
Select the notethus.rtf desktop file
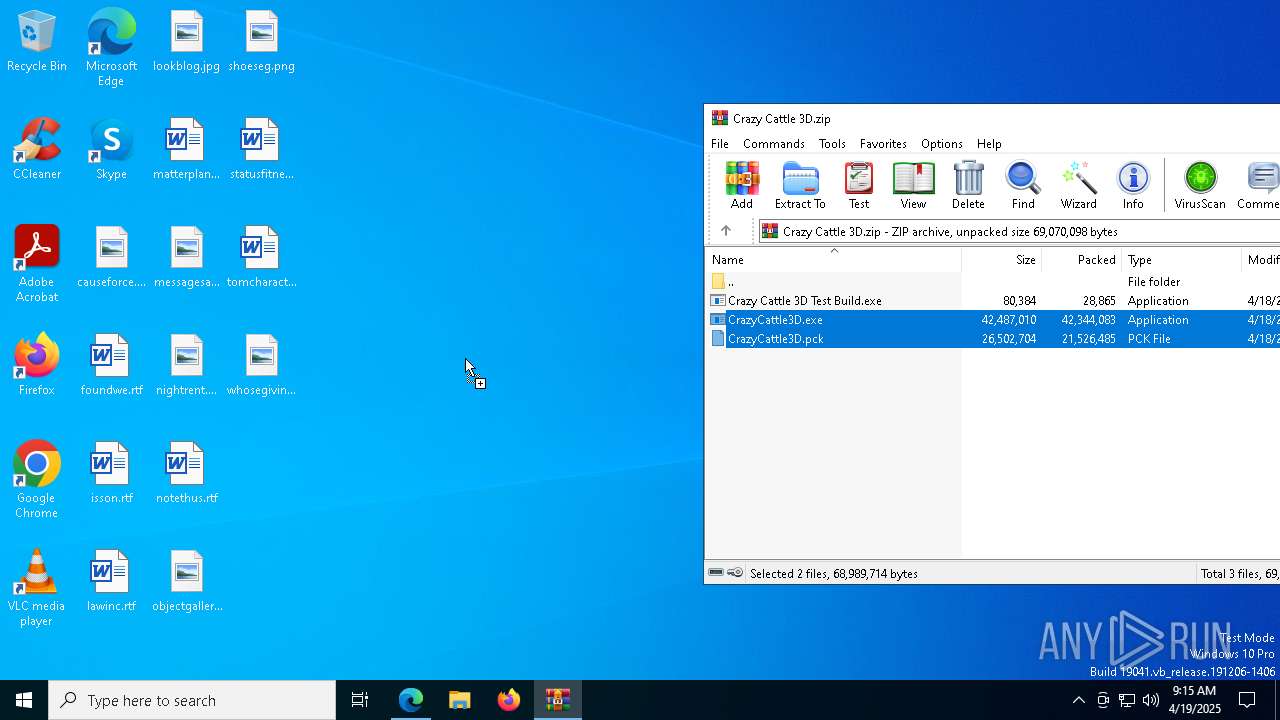click(186, 473)
